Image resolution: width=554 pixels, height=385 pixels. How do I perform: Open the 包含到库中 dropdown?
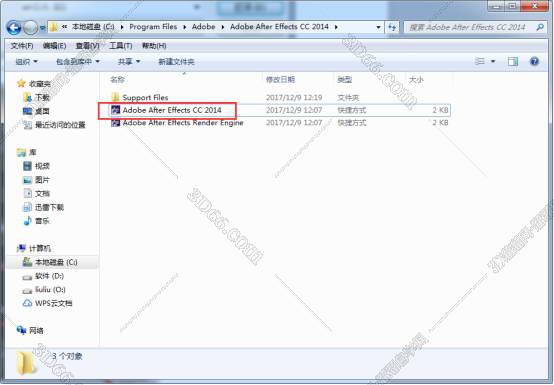pyautogui.click(x=78, y=62)
